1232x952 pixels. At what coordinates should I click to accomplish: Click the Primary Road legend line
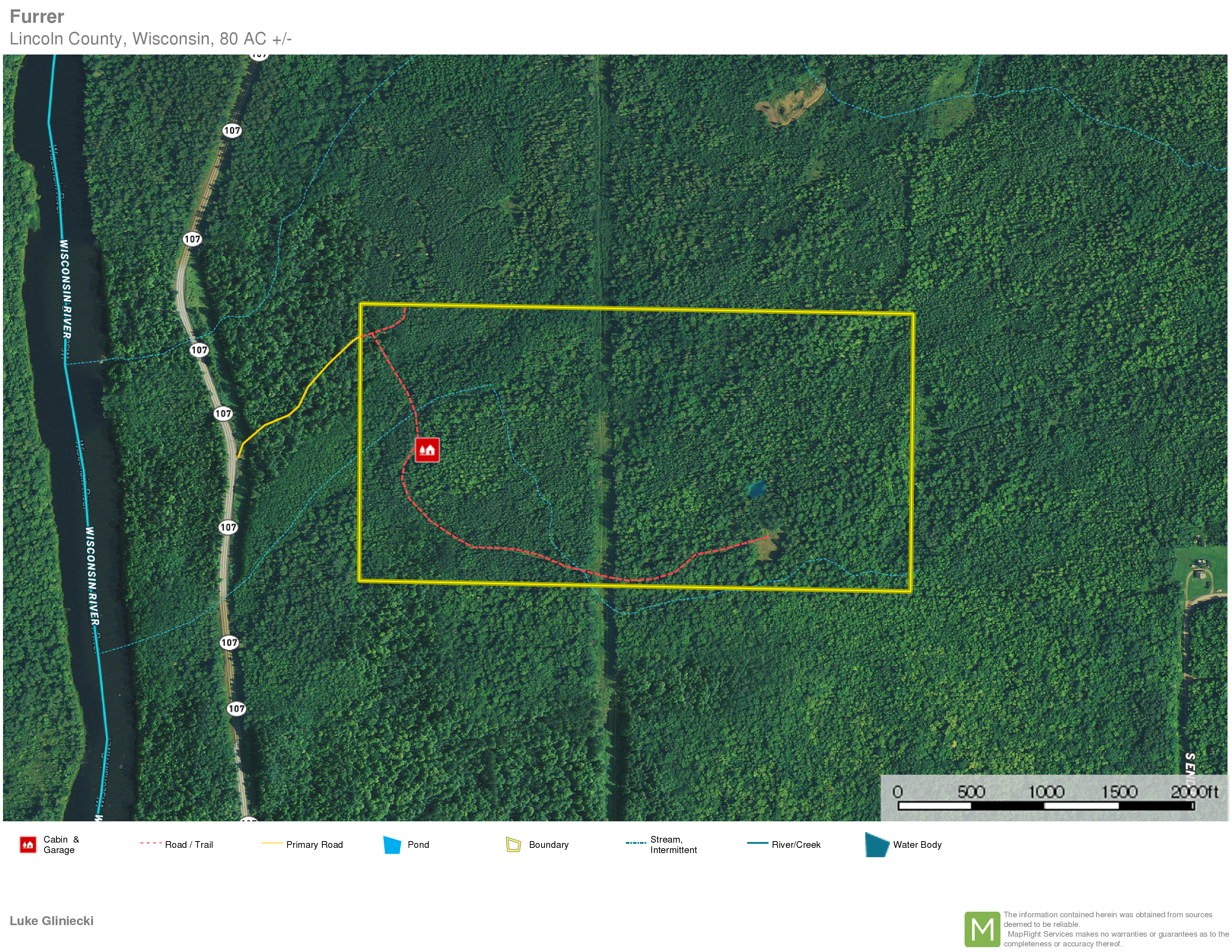coord(272,843)
